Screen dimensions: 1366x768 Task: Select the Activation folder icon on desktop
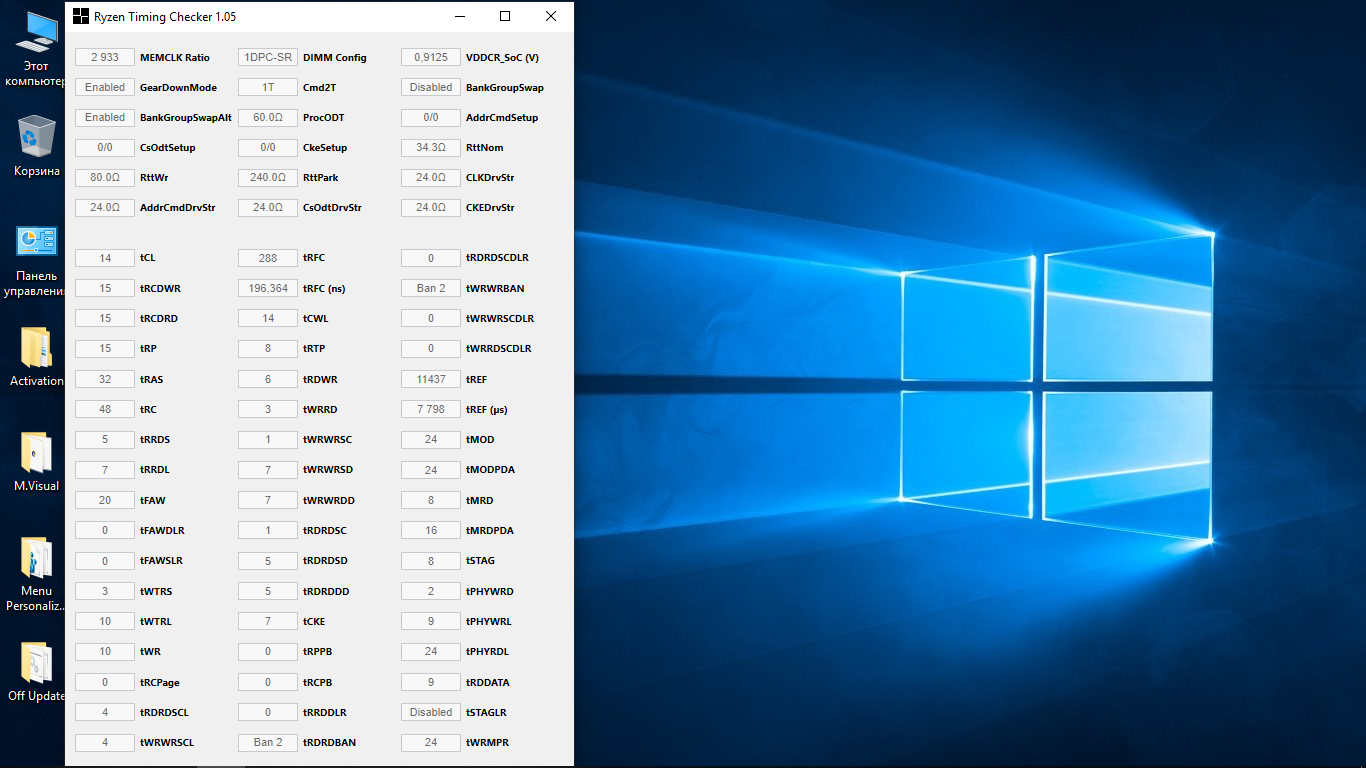pyautogui.click(x=36, y=357)
